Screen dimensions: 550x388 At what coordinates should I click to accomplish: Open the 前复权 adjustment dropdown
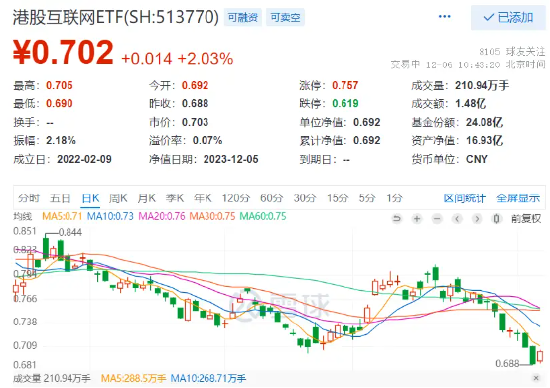(526, 219)
